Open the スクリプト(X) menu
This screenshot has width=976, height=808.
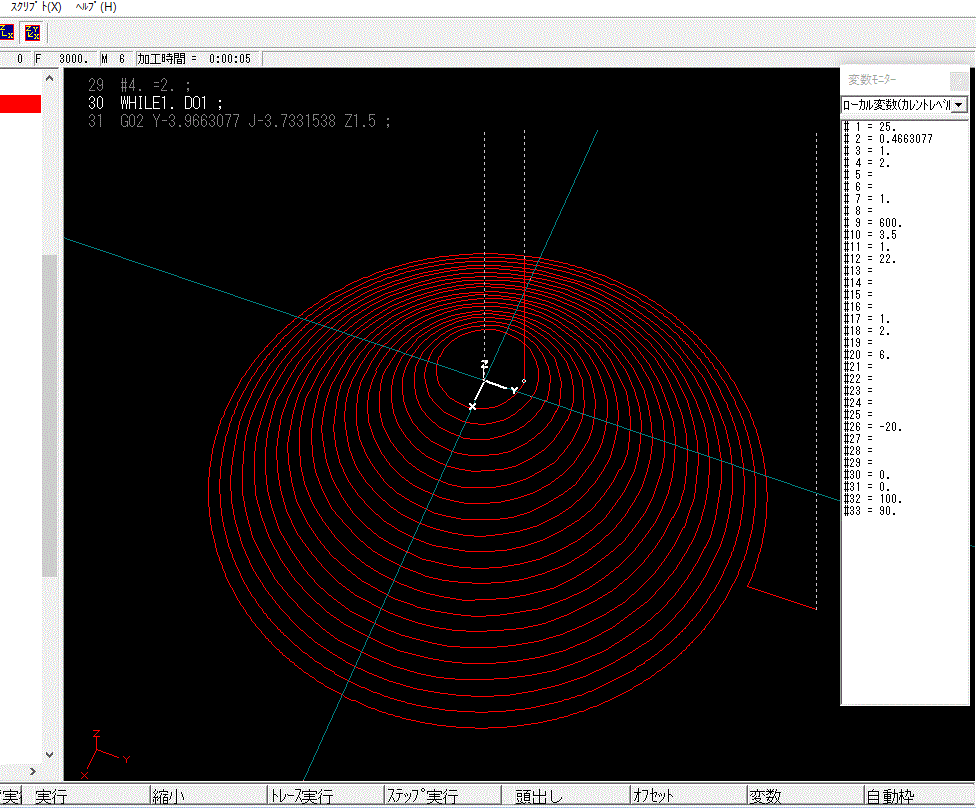[x=35, y=7]
